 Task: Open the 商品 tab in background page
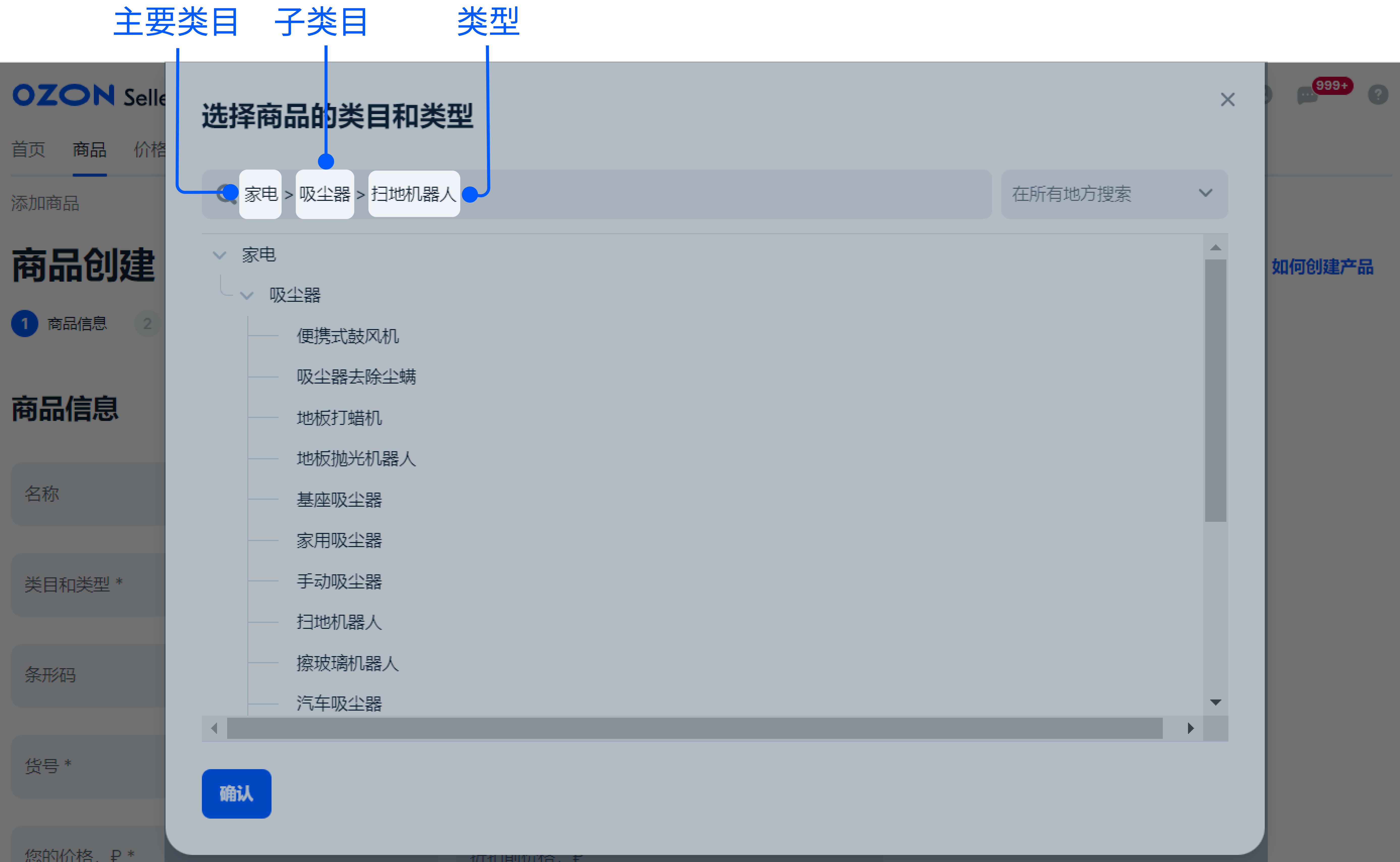[90, 149]
